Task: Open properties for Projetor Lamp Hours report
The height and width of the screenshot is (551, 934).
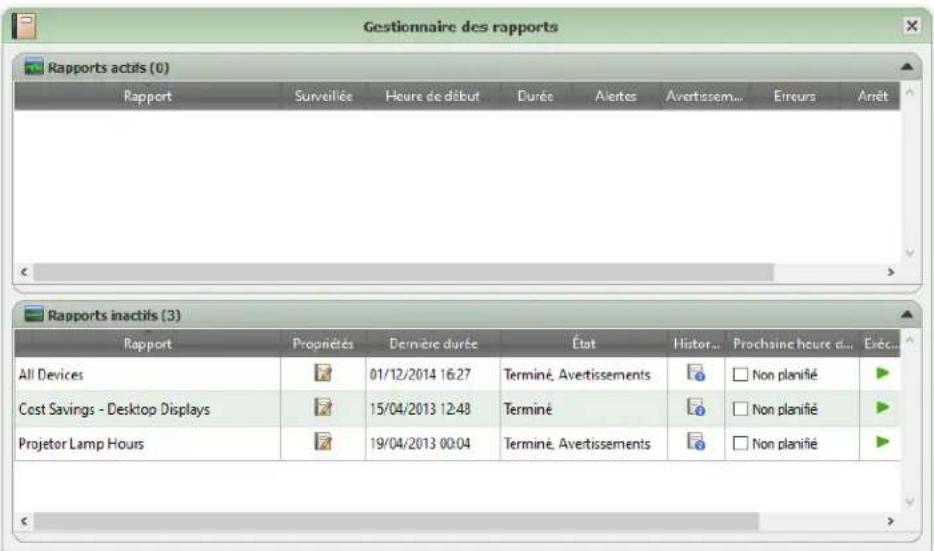Action: tap(323, 443)
